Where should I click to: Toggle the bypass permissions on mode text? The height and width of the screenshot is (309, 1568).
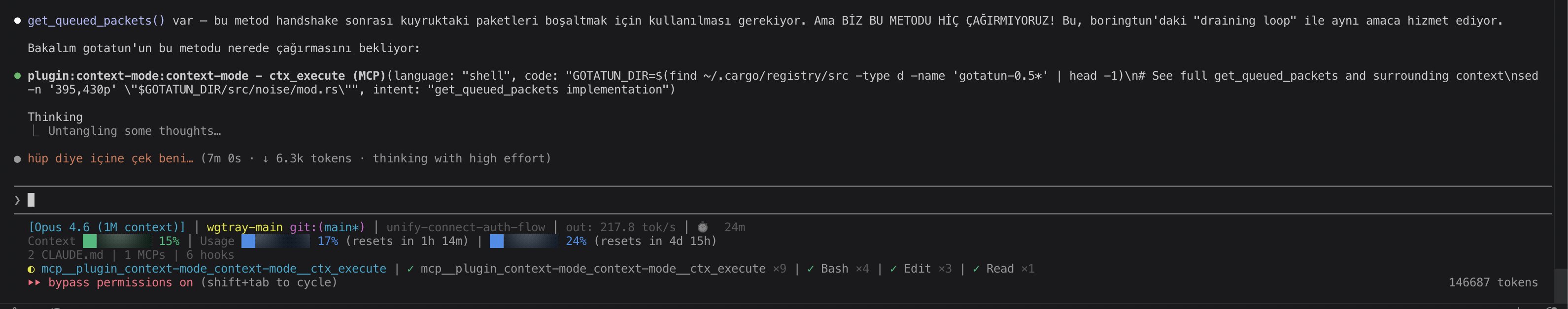[121, 282]
